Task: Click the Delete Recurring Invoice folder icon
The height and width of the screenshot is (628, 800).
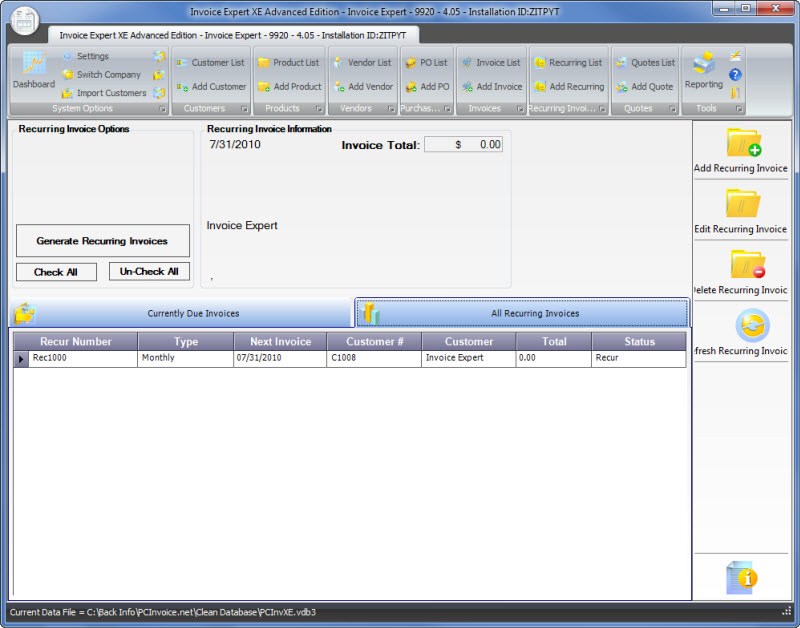Action: coord(746,264)
